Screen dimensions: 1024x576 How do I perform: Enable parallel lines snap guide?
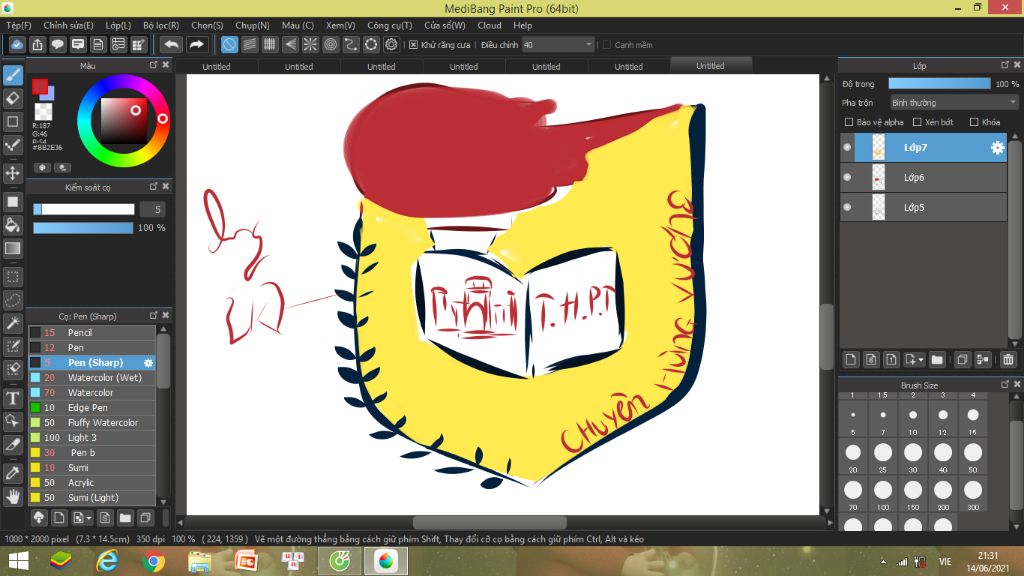point(249,44)
